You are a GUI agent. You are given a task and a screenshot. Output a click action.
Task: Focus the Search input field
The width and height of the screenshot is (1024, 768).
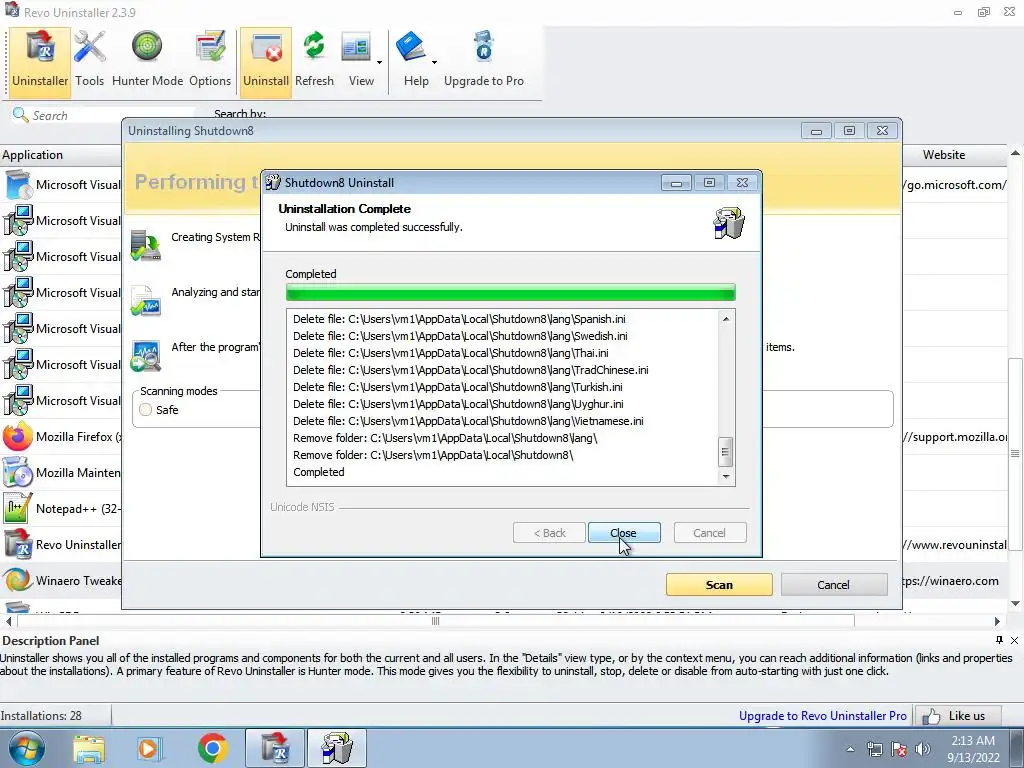tap(111, 116)
